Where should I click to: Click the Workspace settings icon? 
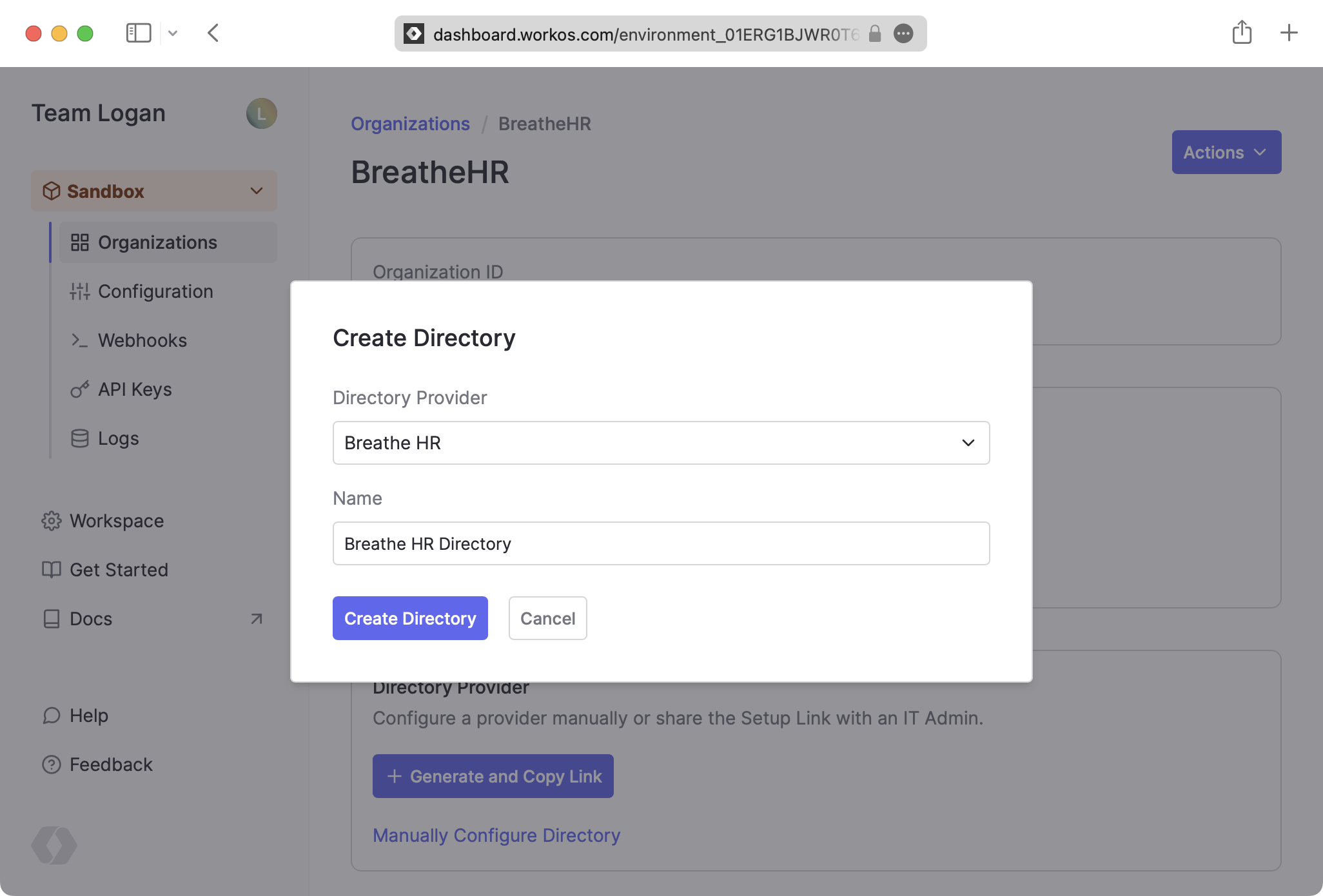coord(49,520)
